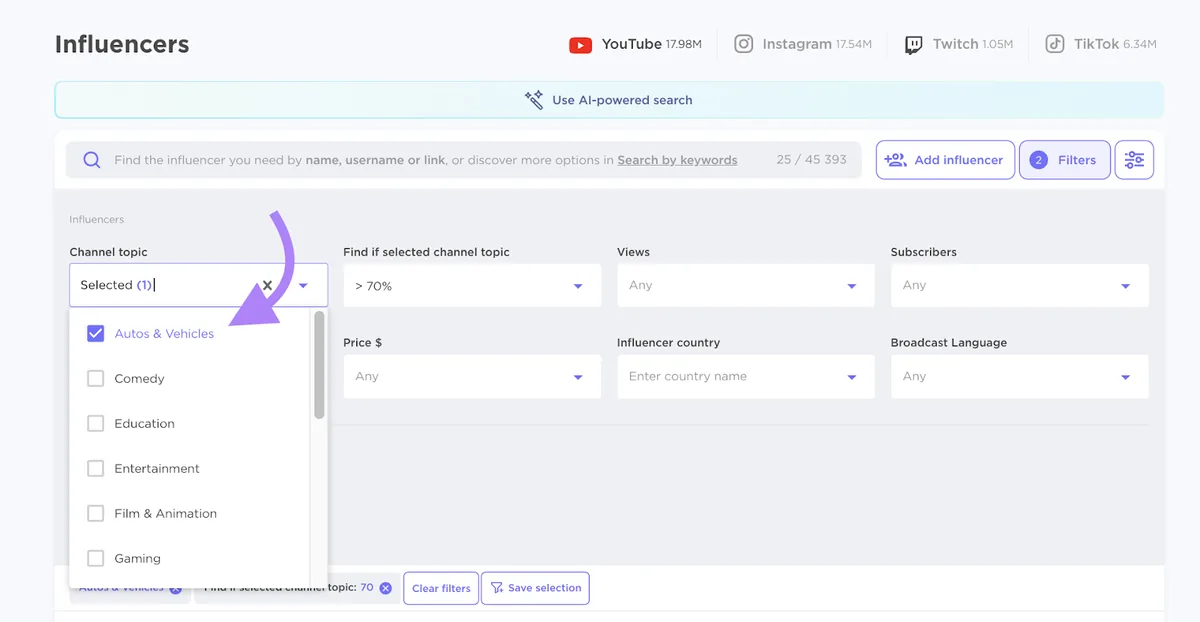Open the Search by keywords link

click(x=677, y=160)
